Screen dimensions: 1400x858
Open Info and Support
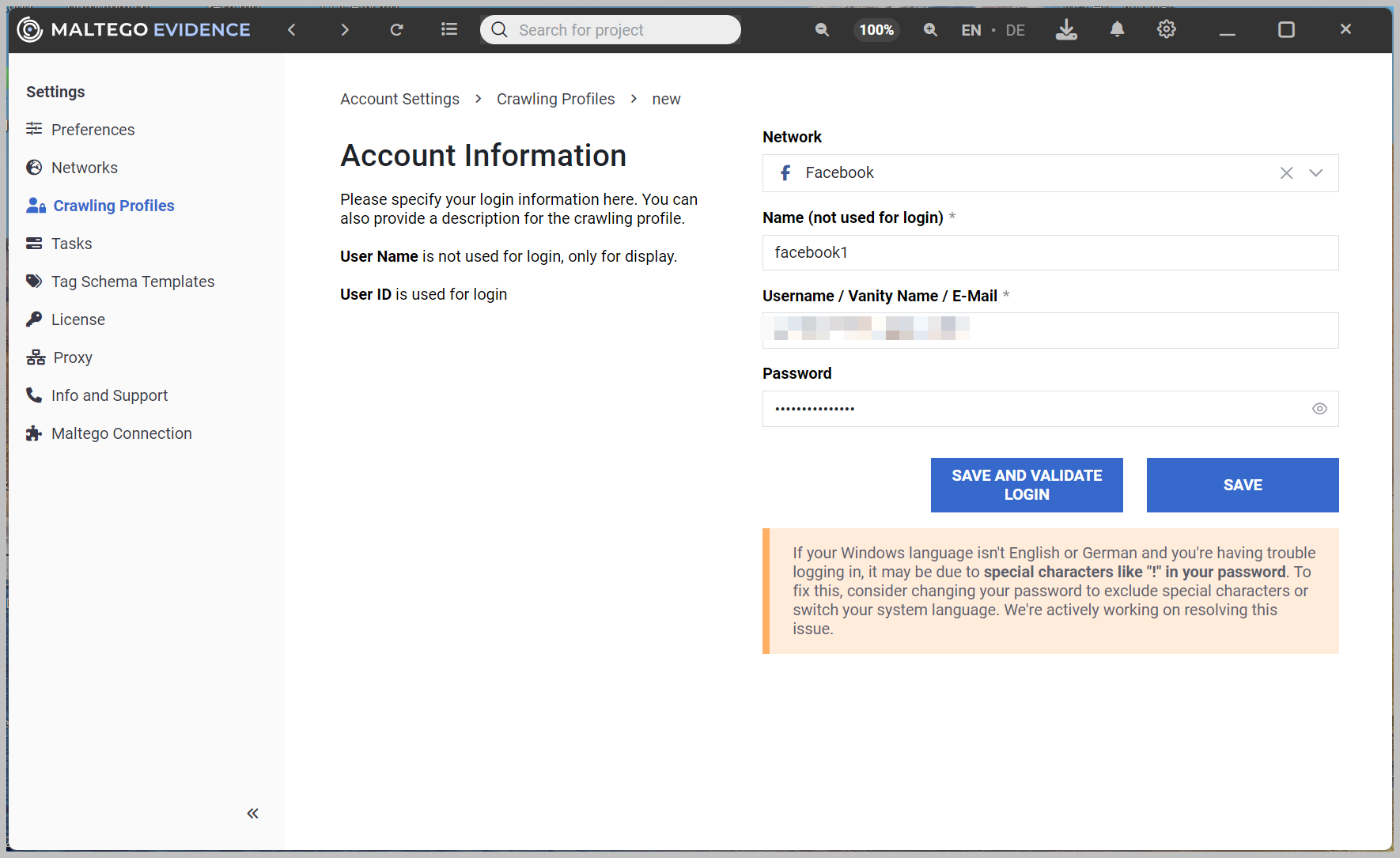109,395
